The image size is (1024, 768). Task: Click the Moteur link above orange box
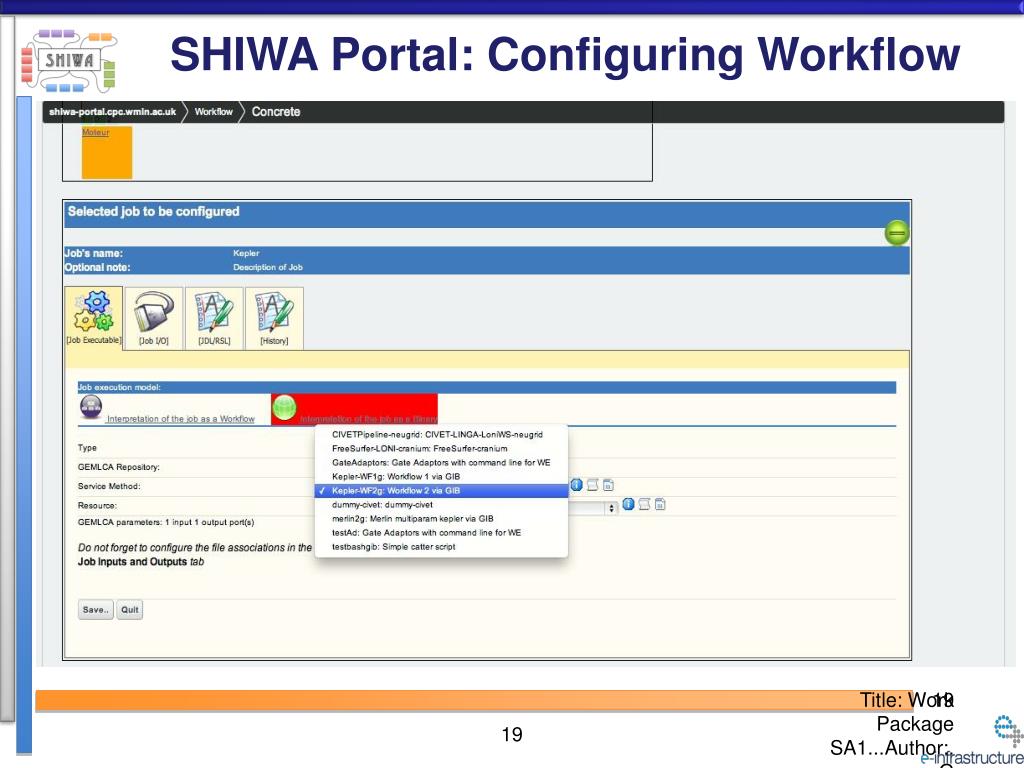(x=95, y=132)
